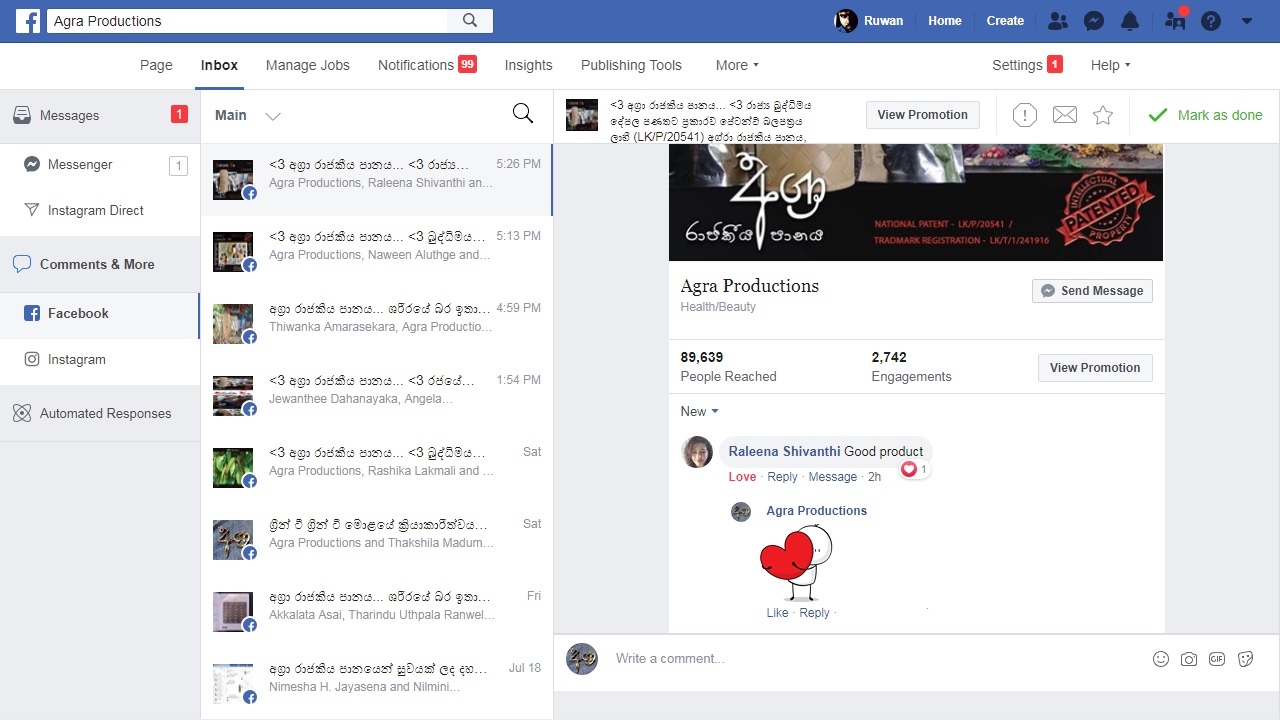1280x720 pixels.
Task: Click the love reaction count badge
Action: [x=914, y=469]
